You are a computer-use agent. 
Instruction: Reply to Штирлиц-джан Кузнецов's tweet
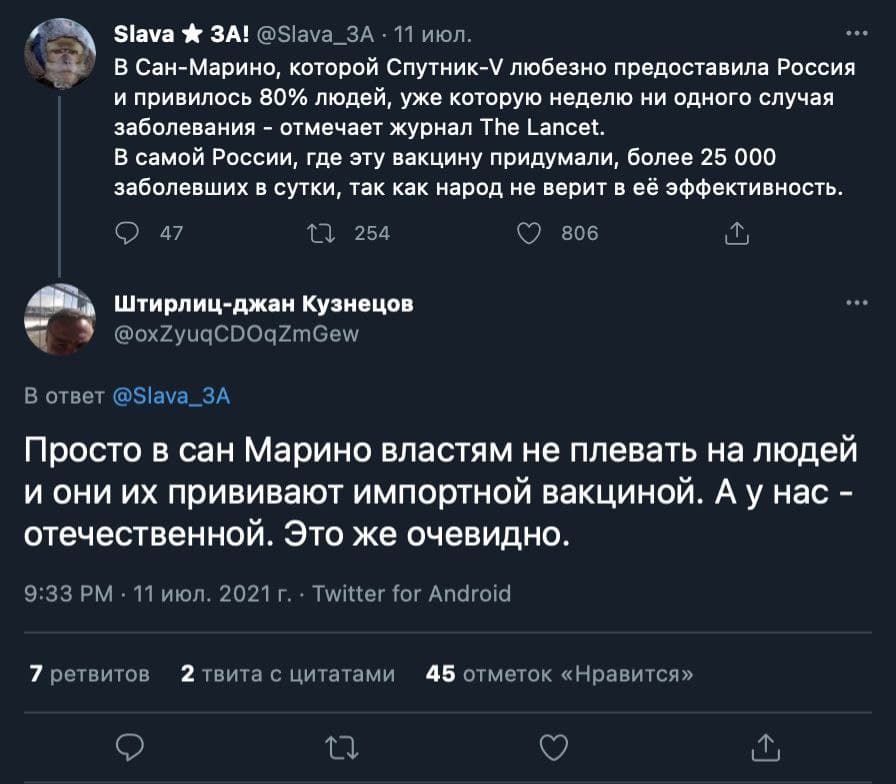[x=131, y=746]
